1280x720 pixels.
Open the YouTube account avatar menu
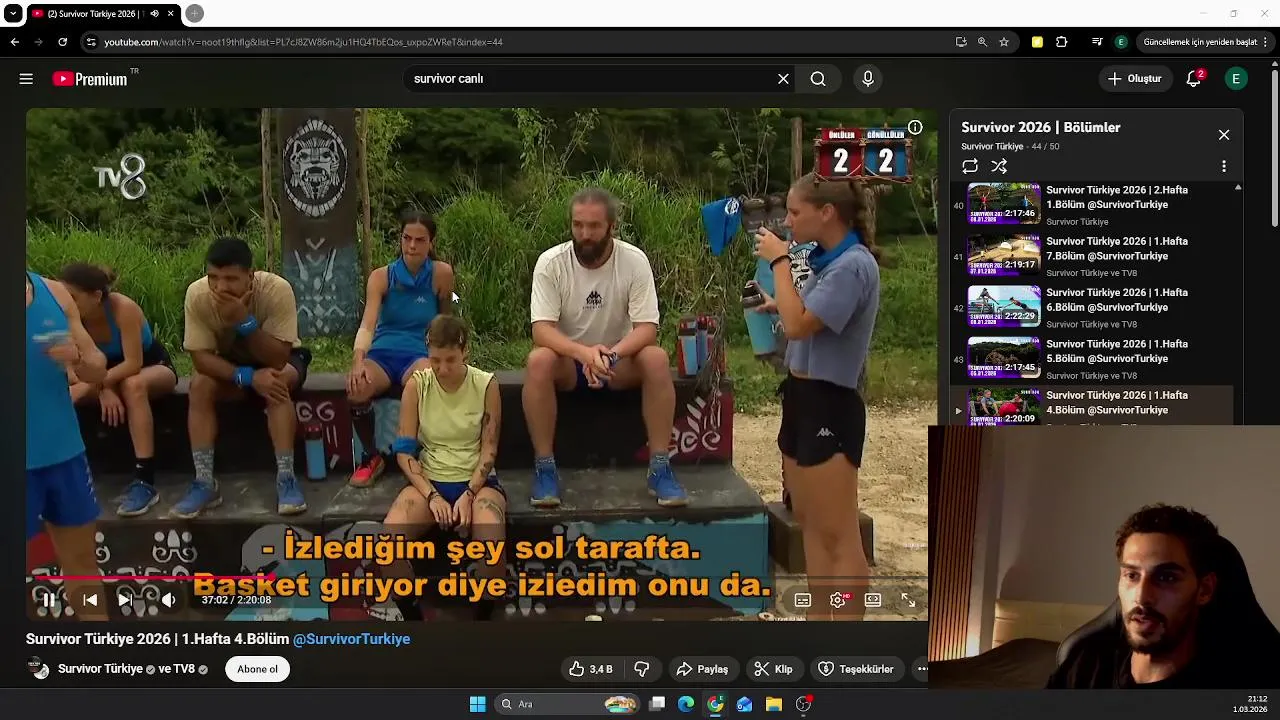coord(1236,79)
